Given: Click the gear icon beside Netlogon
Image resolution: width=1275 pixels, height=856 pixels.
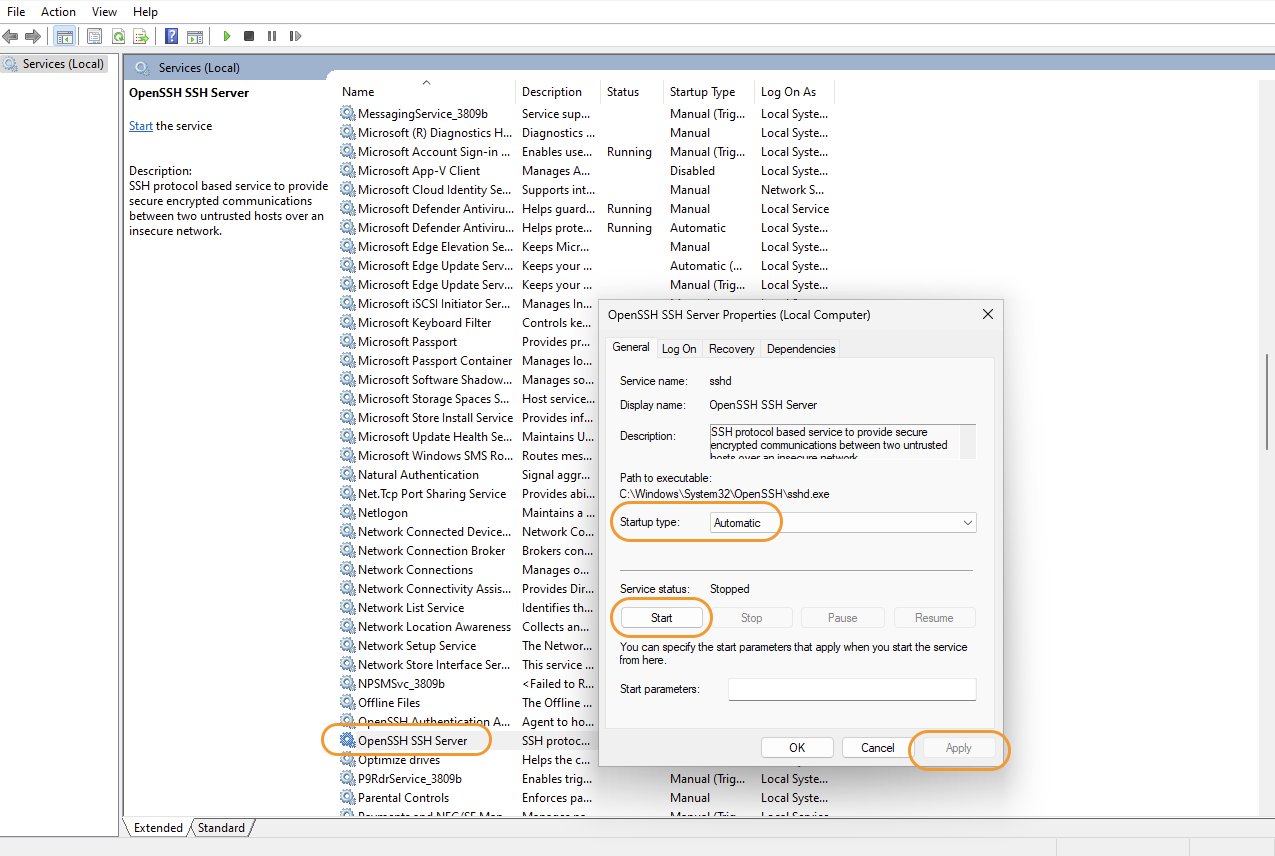Looking at the screenshot, I should point(348,513).
